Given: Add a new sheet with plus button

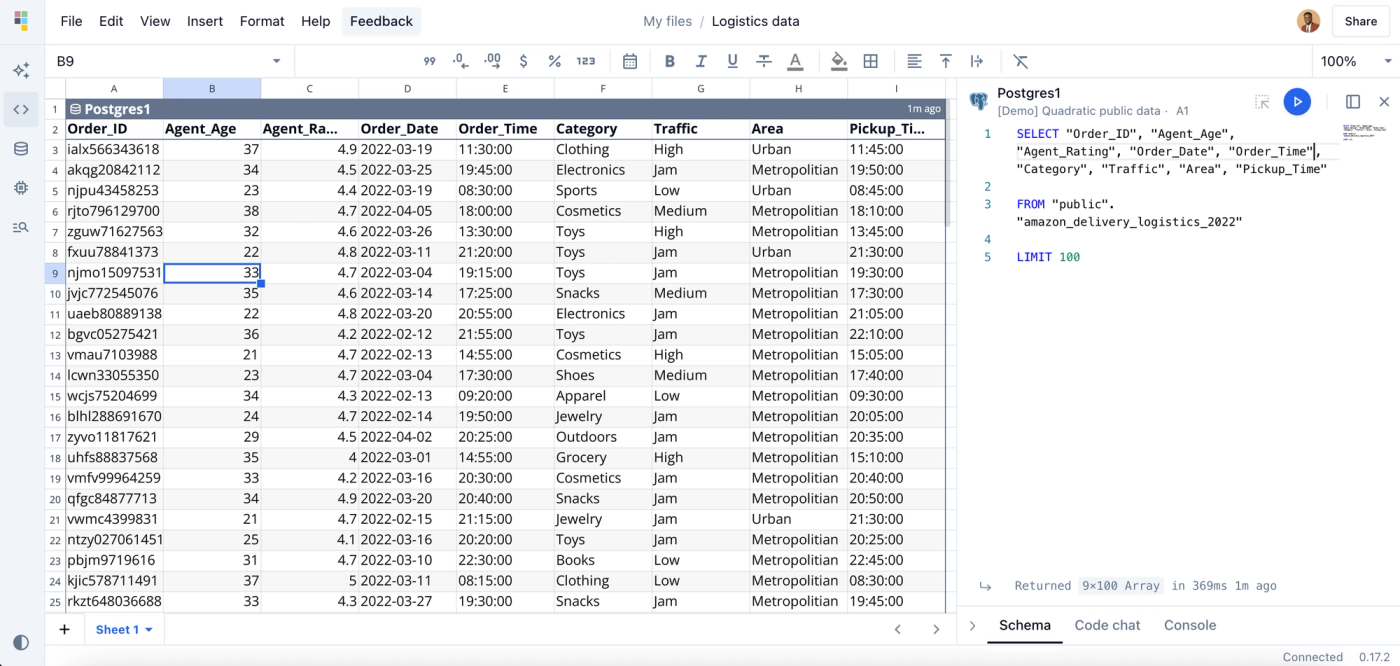Looking at the screenshot, I should 64,629.
